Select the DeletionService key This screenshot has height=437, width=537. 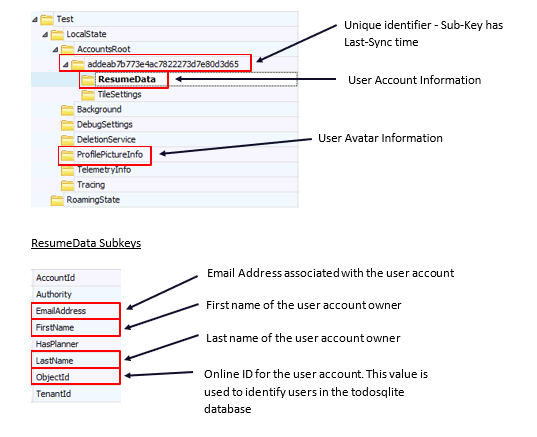click(106, 140)
